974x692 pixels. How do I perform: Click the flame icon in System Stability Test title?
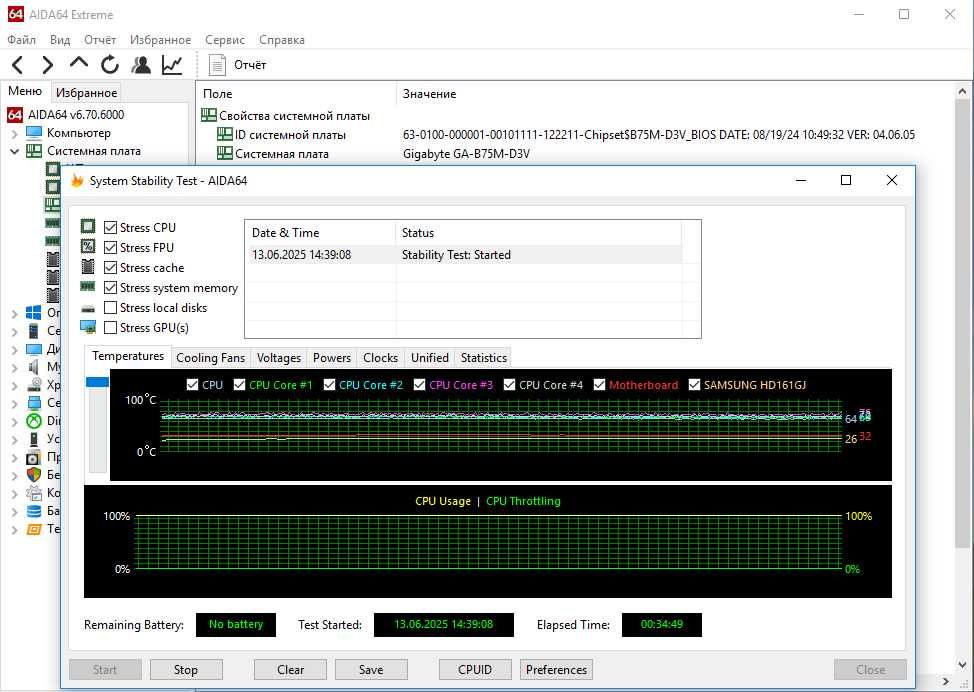[77, 181]
